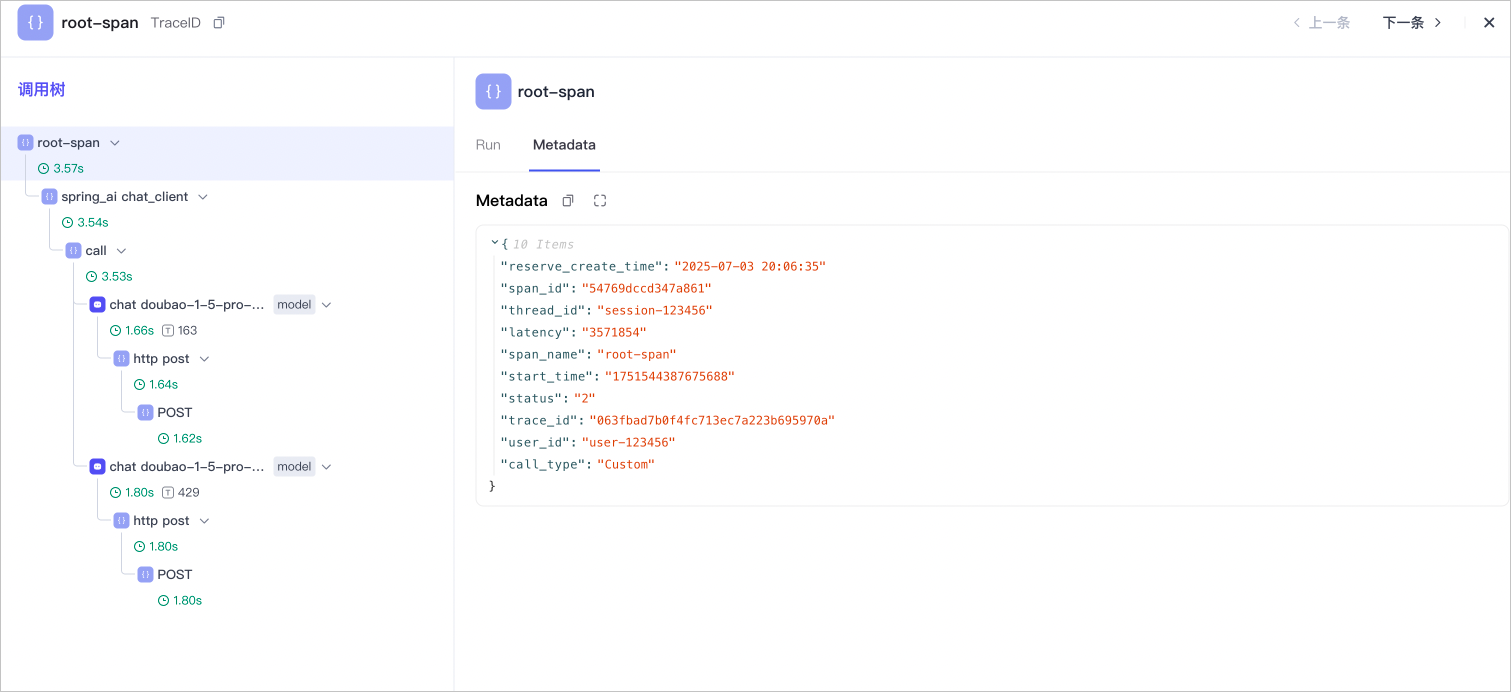
Task: Expand Metadata to fullscreen view
Action: [600, 201]
